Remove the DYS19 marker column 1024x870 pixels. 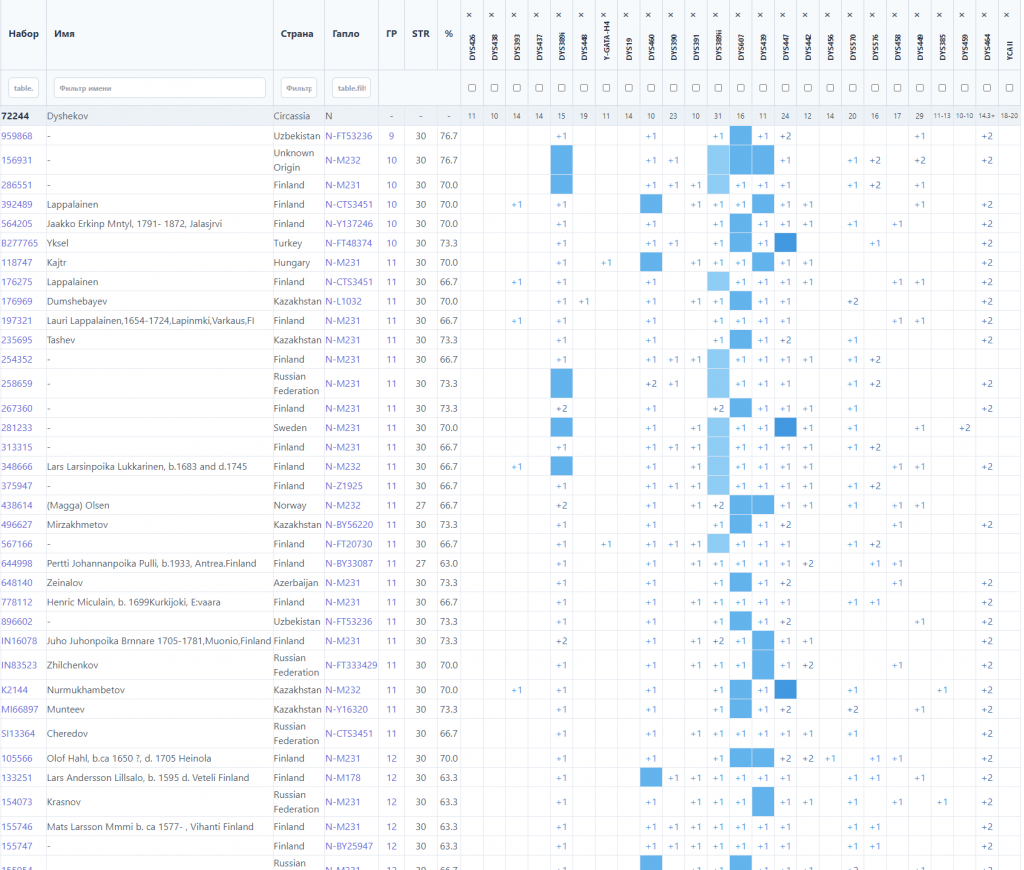pos(628,16)
